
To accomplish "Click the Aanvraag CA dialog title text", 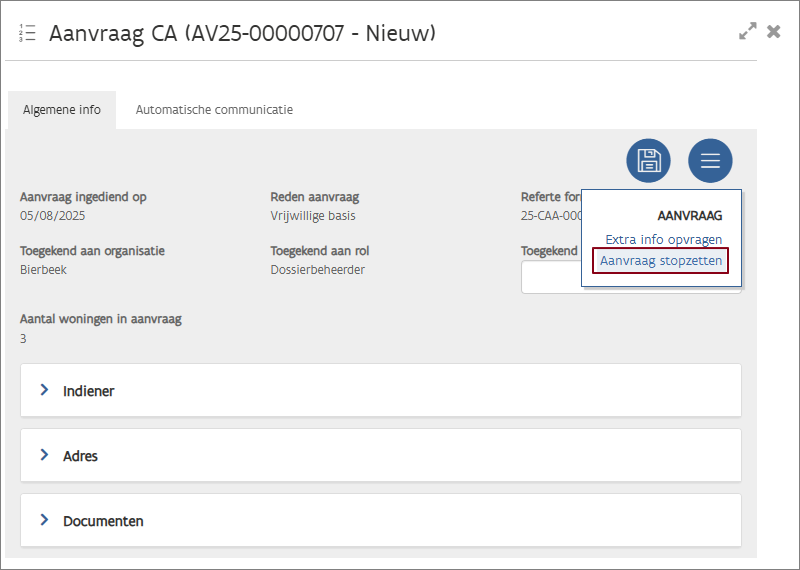I will [243, 33].
